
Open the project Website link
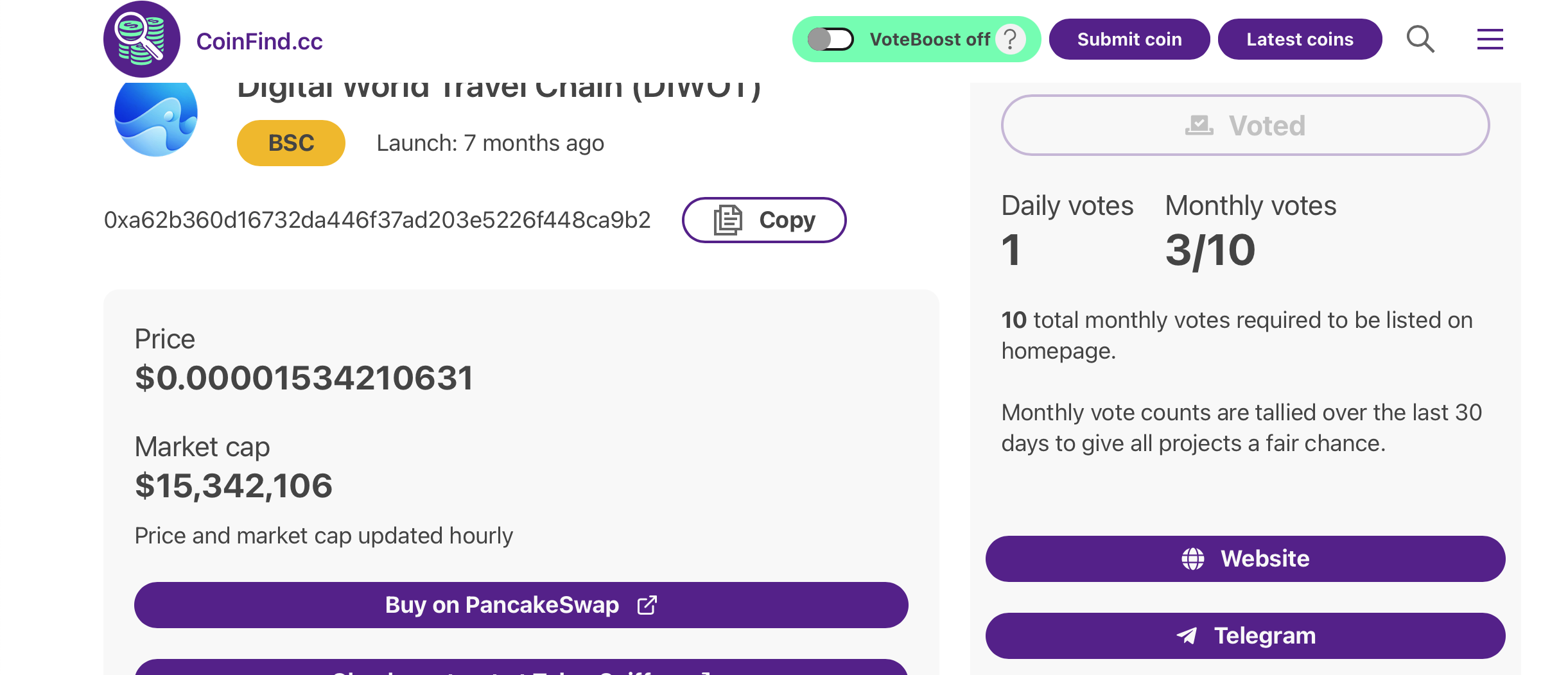(x=1245, y=559)
